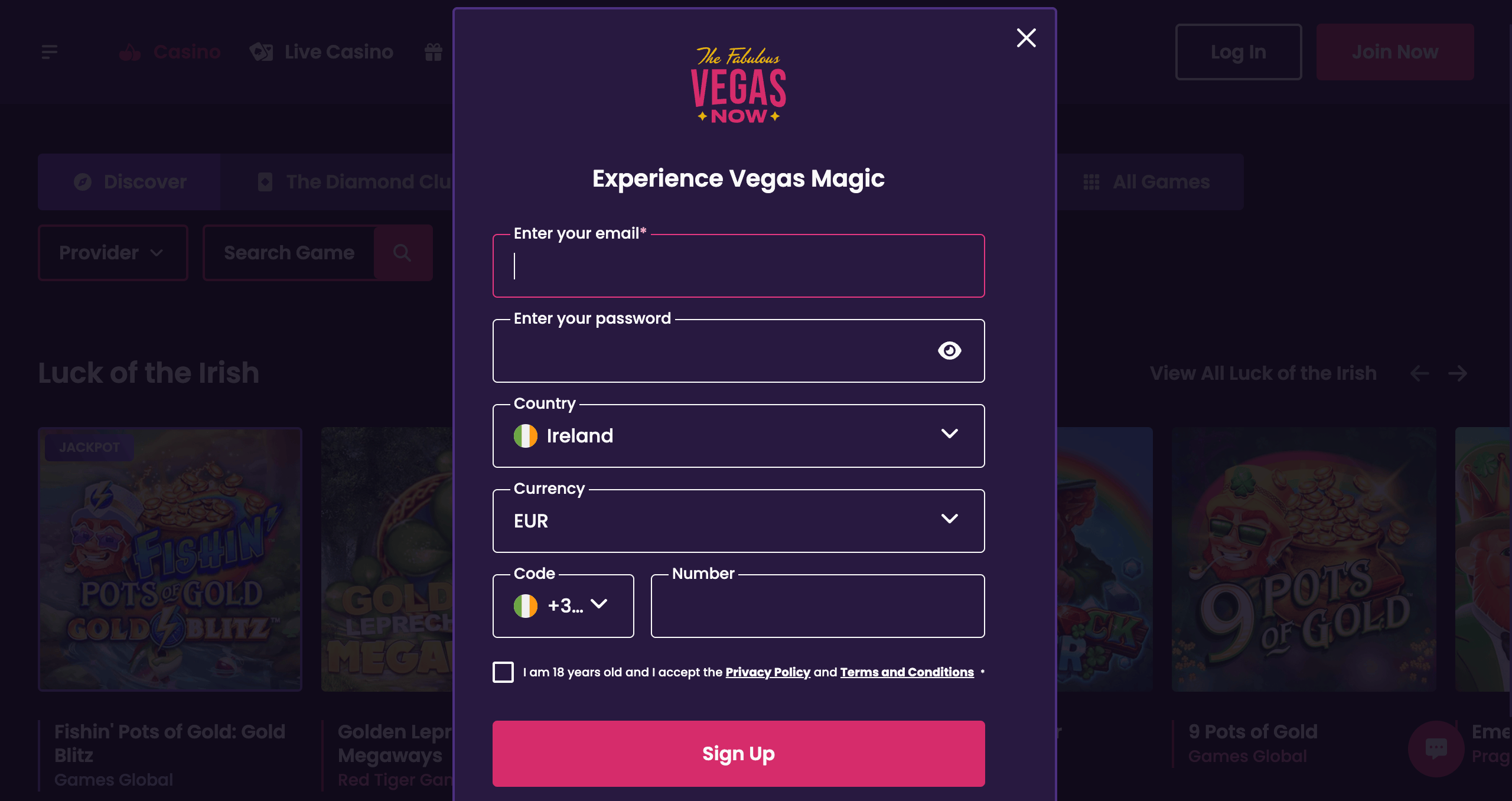This screenshot has width=1512, height=801.
Task: Toggle password visibility with the eye icon
Action: click(950, 350)
